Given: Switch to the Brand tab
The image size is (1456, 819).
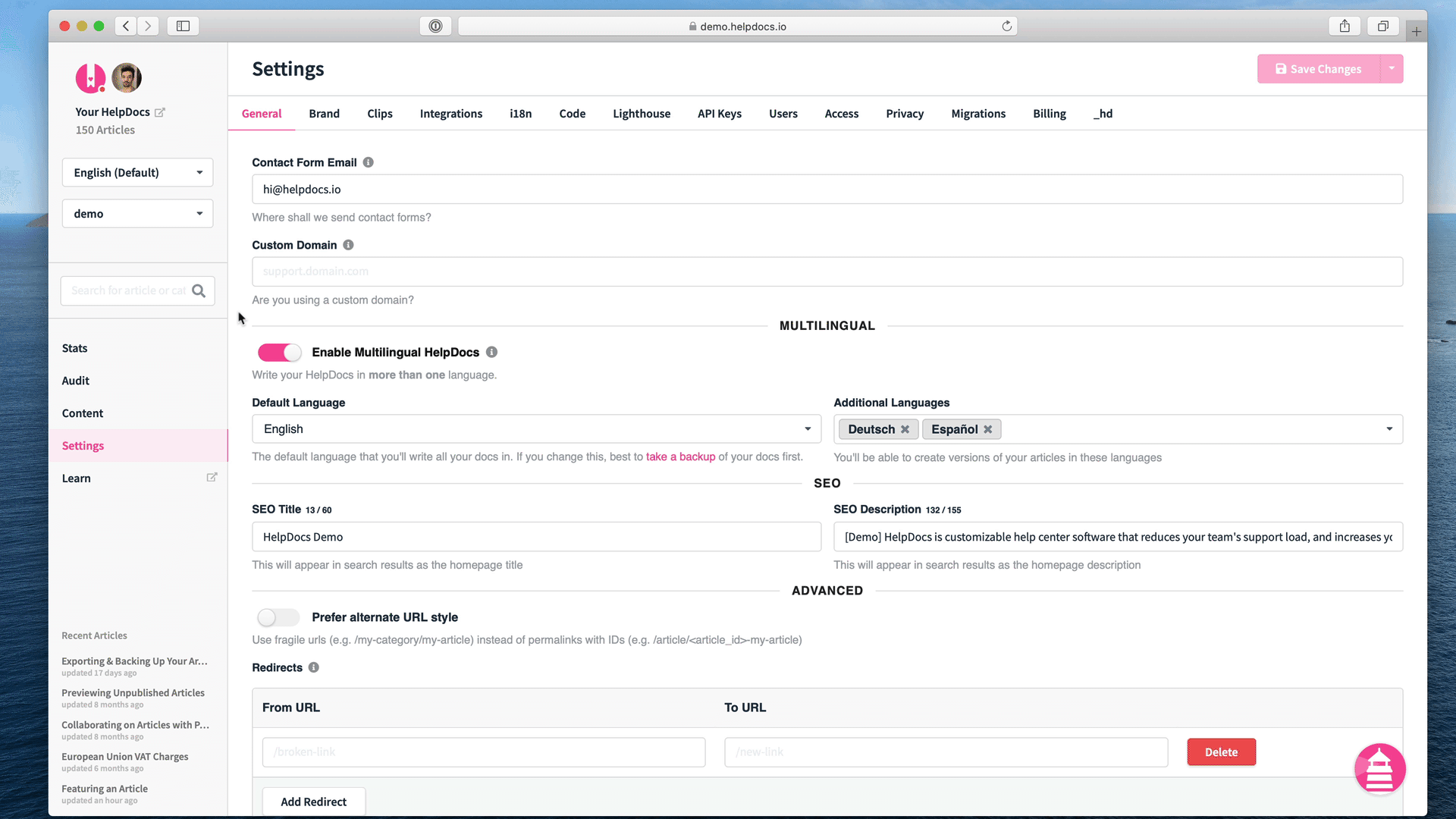Looking at the screenshot, I should [324, 114].
